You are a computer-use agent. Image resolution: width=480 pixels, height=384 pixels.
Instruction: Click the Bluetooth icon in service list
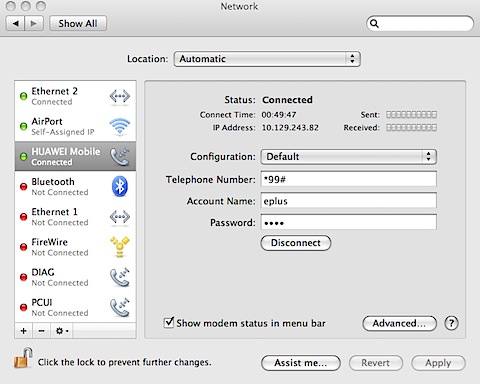click(x=120, y=186)
